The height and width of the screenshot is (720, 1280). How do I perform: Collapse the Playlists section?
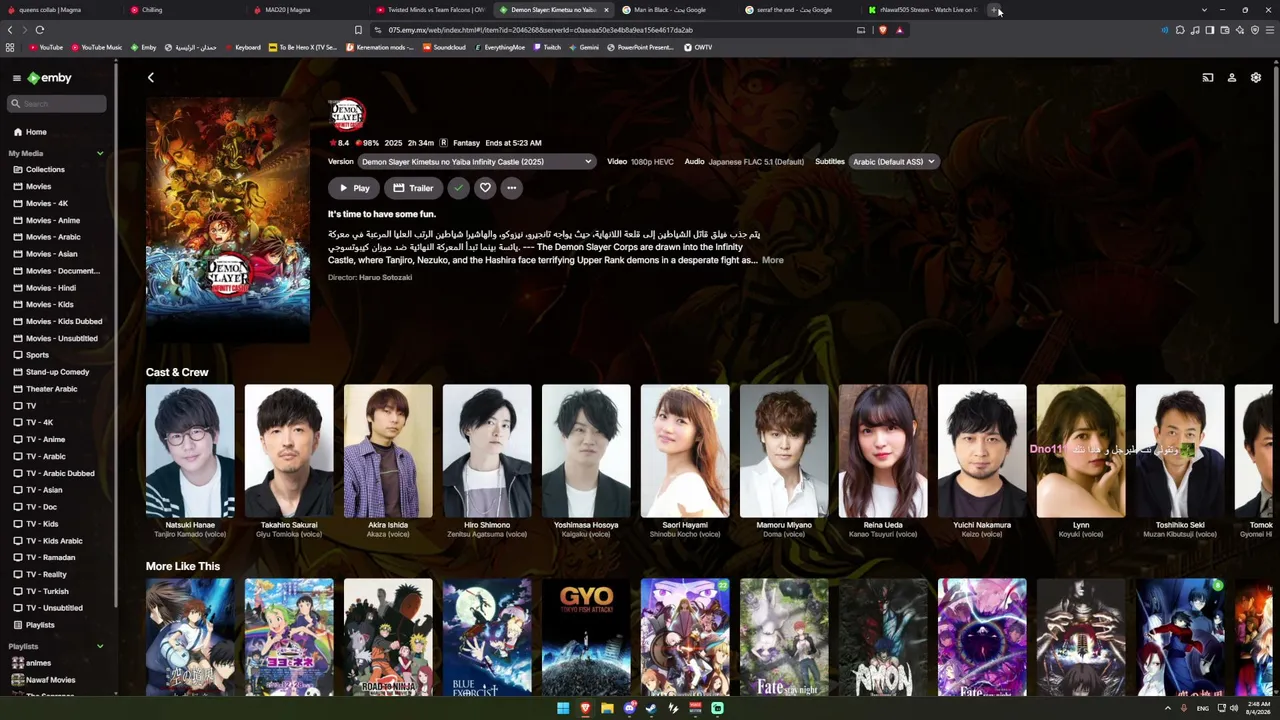[100, 647]
